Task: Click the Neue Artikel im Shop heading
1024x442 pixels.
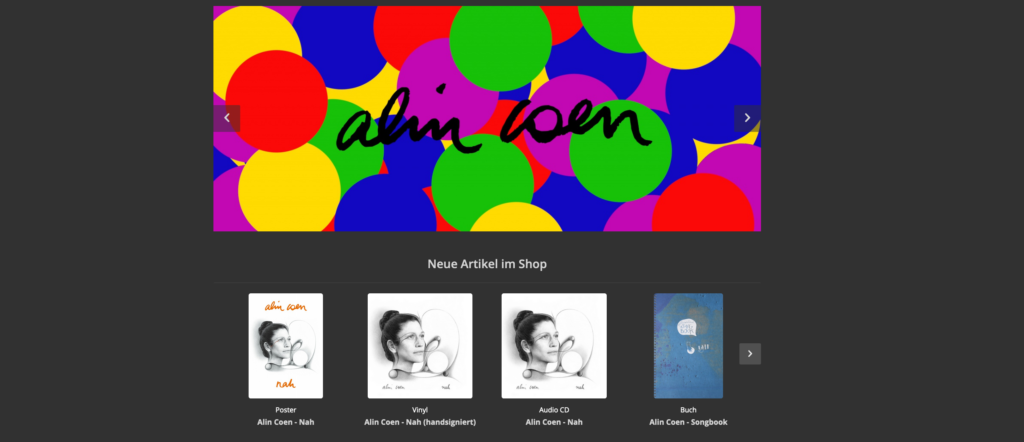Action: point(487,264)
